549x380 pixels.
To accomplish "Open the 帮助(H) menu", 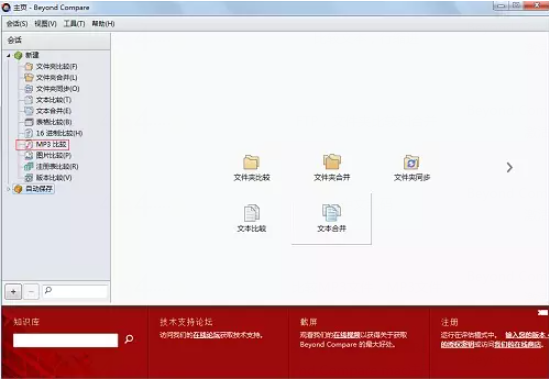I will 103,24.
